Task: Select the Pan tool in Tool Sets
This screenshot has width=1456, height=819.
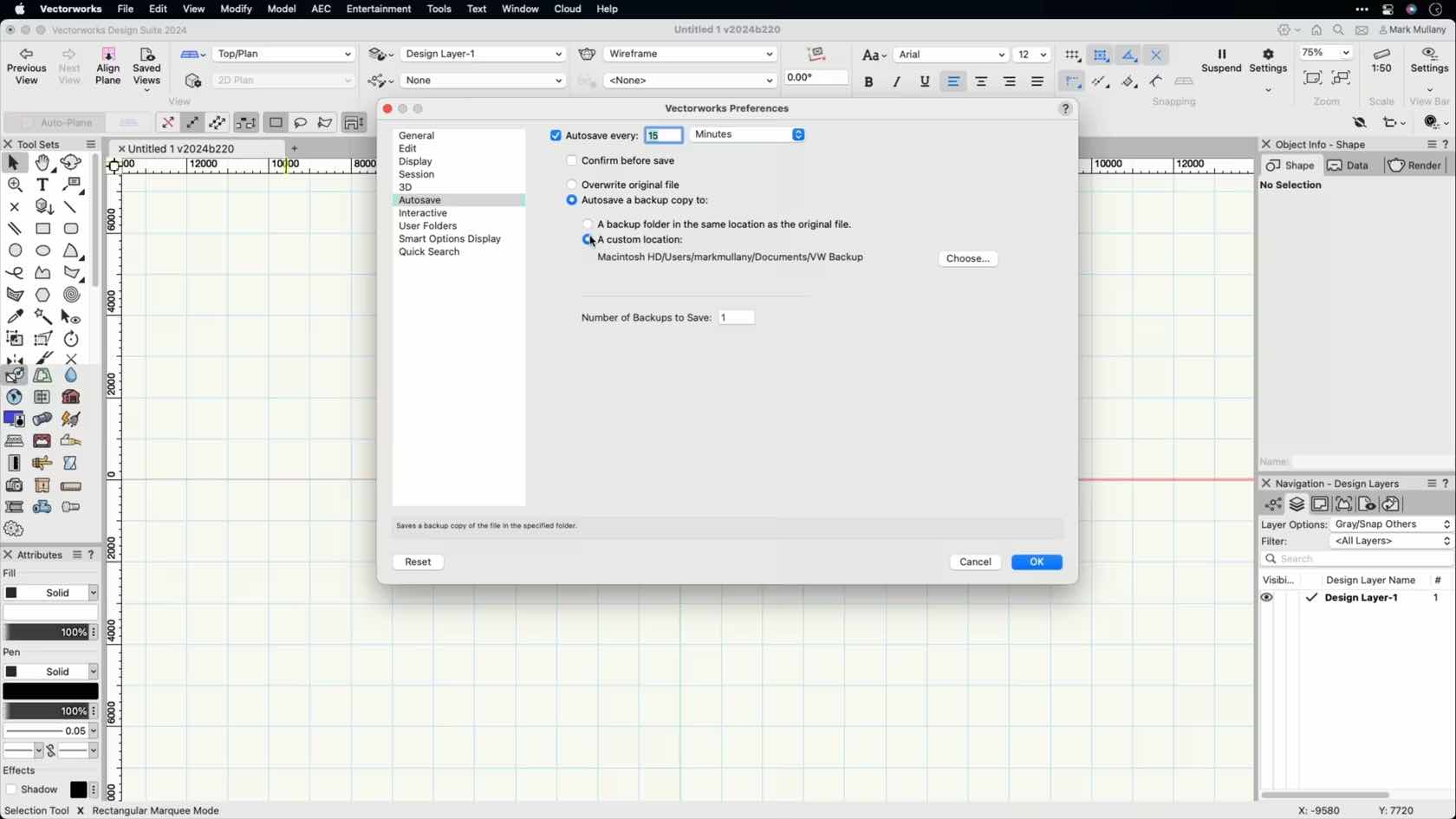Action: 42,162
